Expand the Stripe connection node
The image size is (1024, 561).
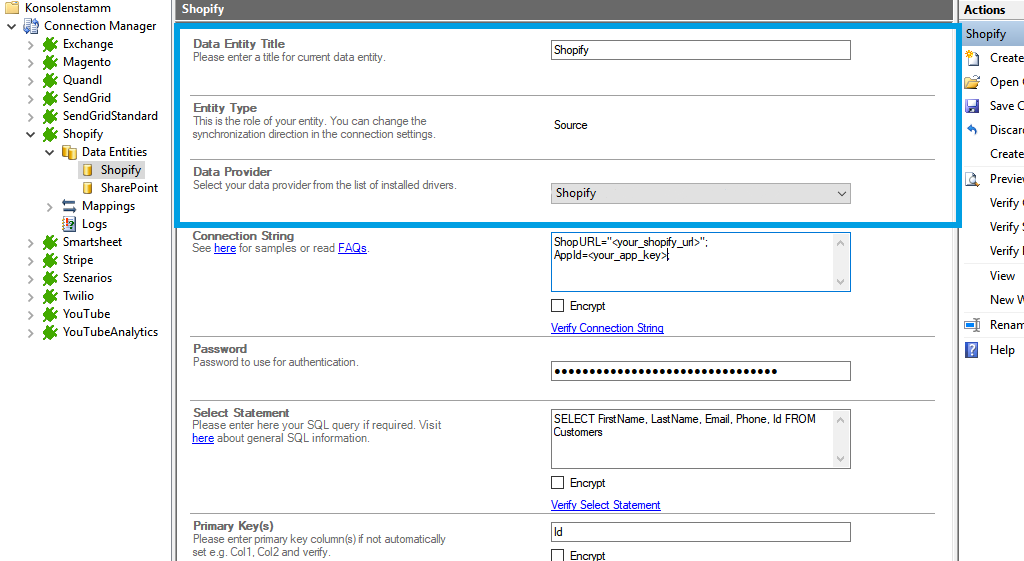click(x=31, y=260)
